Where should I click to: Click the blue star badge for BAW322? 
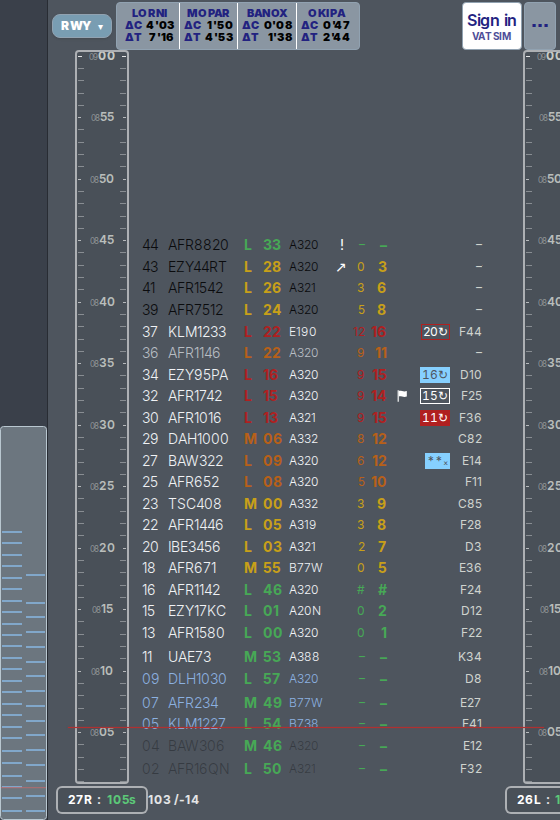click(x=437, y=461)
